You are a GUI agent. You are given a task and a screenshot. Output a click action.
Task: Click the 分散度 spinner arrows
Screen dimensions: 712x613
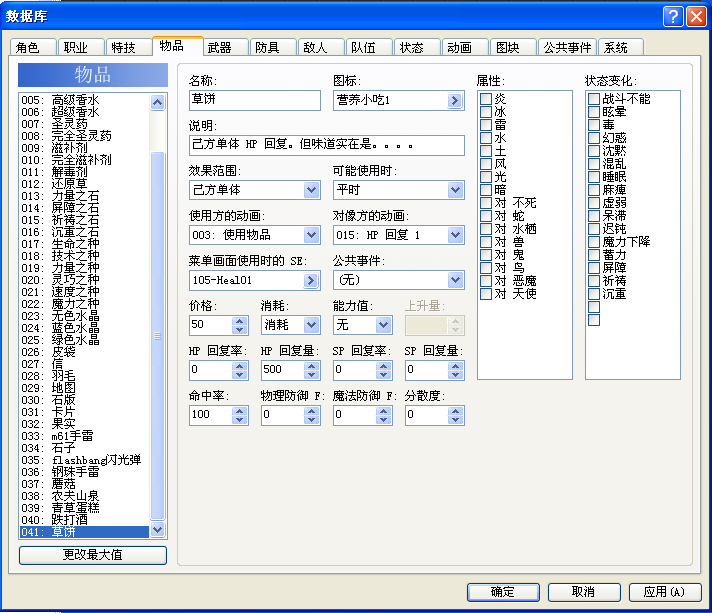(x=455, y=415)
